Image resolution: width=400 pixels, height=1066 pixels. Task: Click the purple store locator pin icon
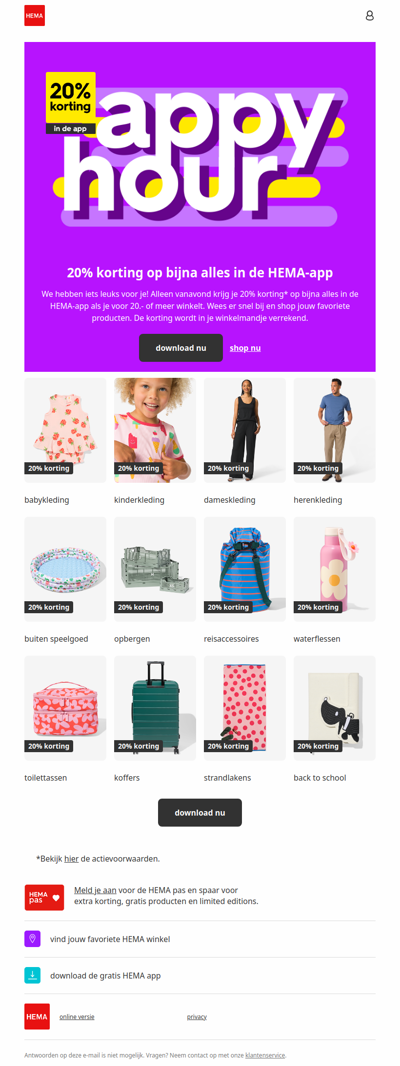click(33, 939)
